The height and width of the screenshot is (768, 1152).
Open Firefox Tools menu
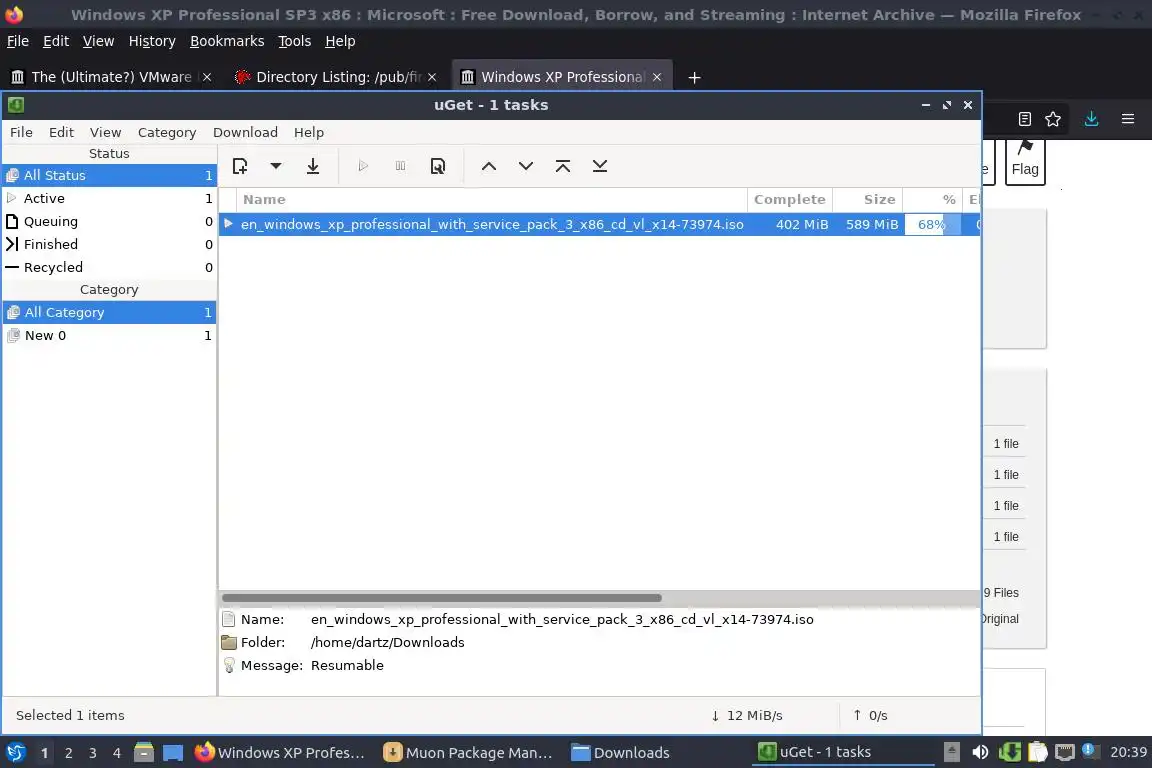(295, 41)
